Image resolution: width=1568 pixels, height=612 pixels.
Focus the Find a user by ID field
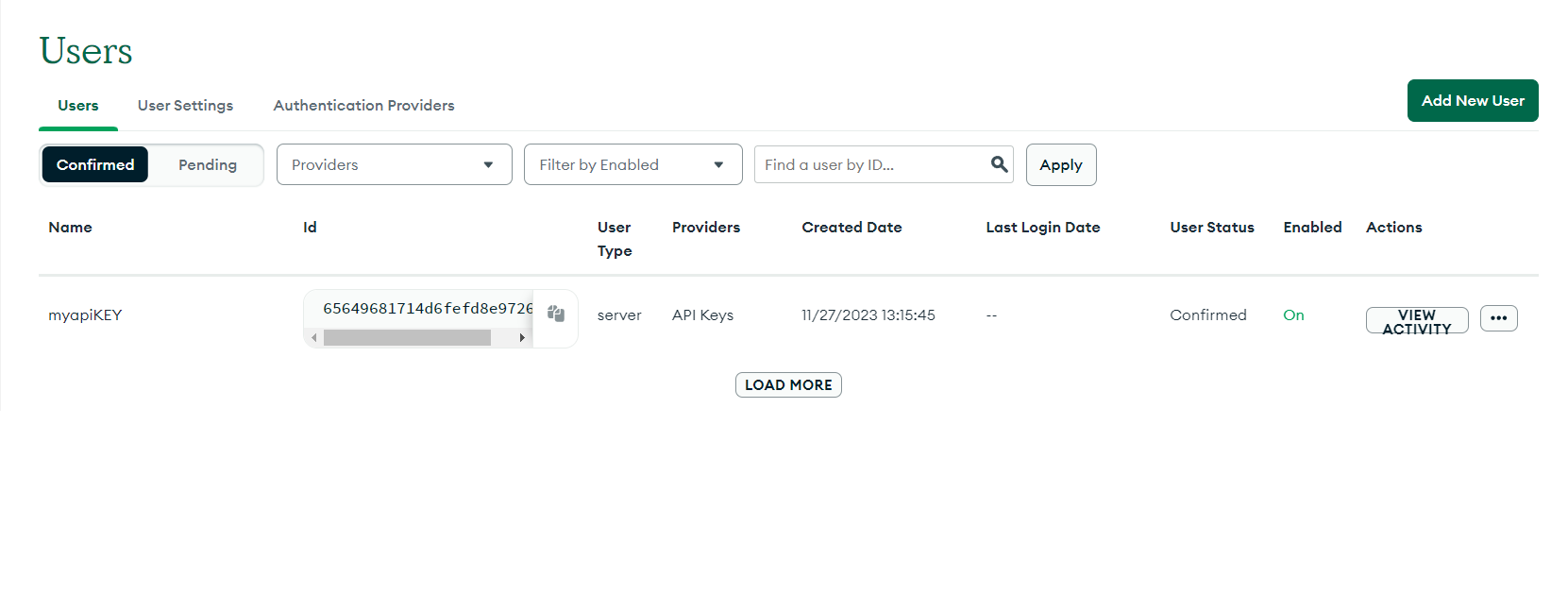[x=870, y=164]
